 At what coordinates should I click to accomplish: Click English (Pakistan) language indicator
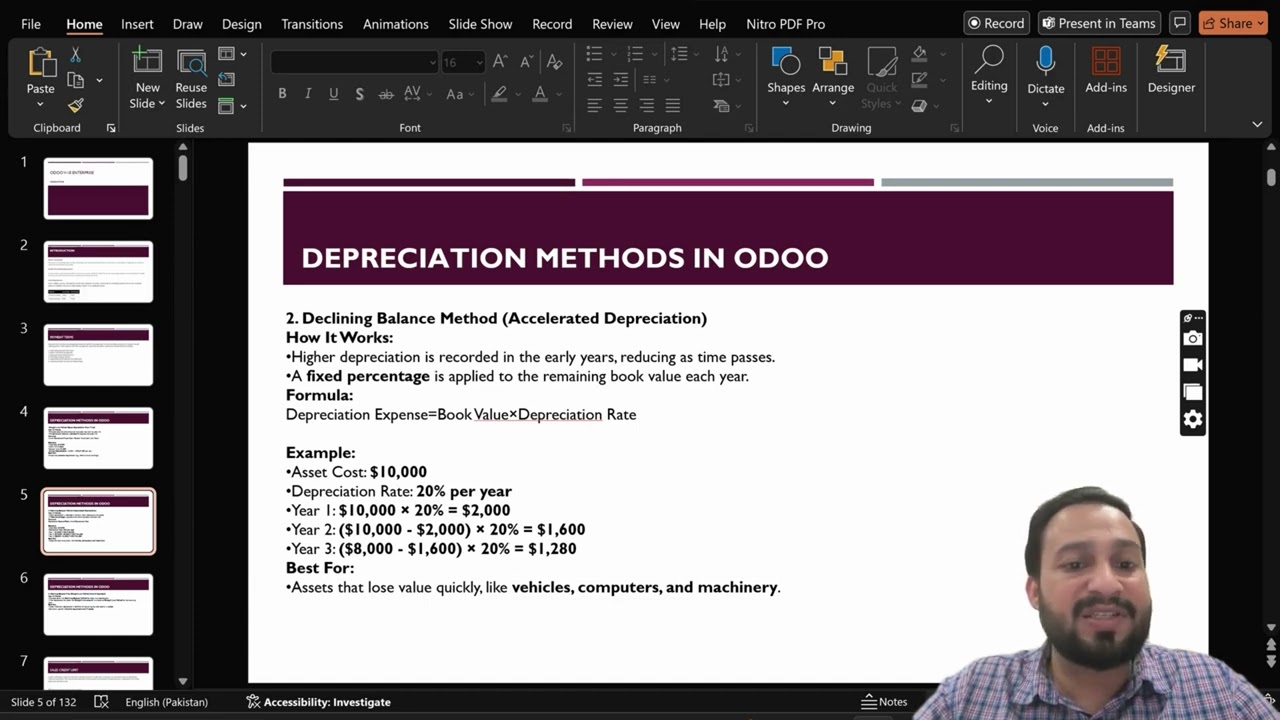click(166, 702)
